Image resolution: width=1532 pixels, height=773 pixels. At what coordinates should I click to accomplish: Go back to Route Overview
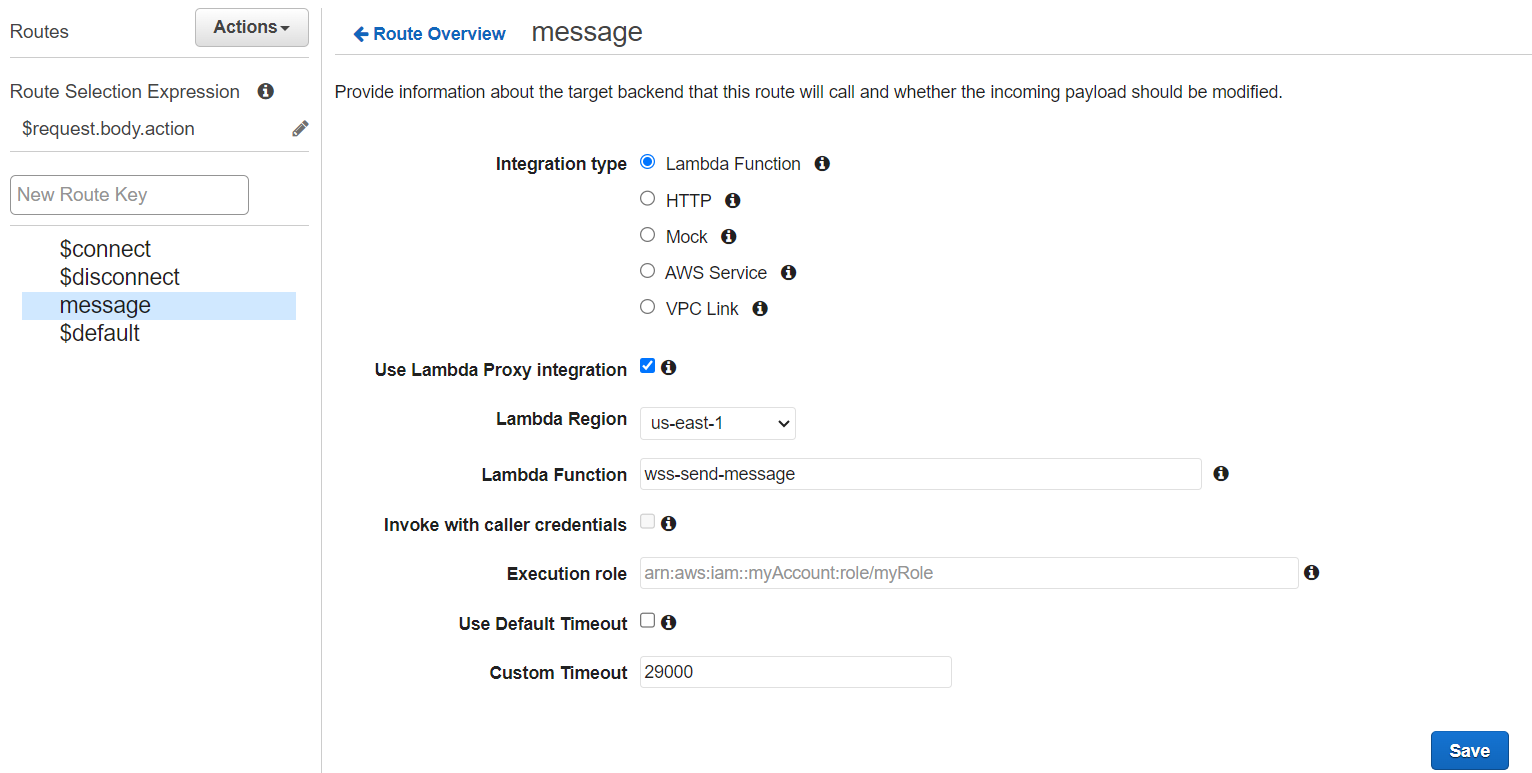point(430,34)
